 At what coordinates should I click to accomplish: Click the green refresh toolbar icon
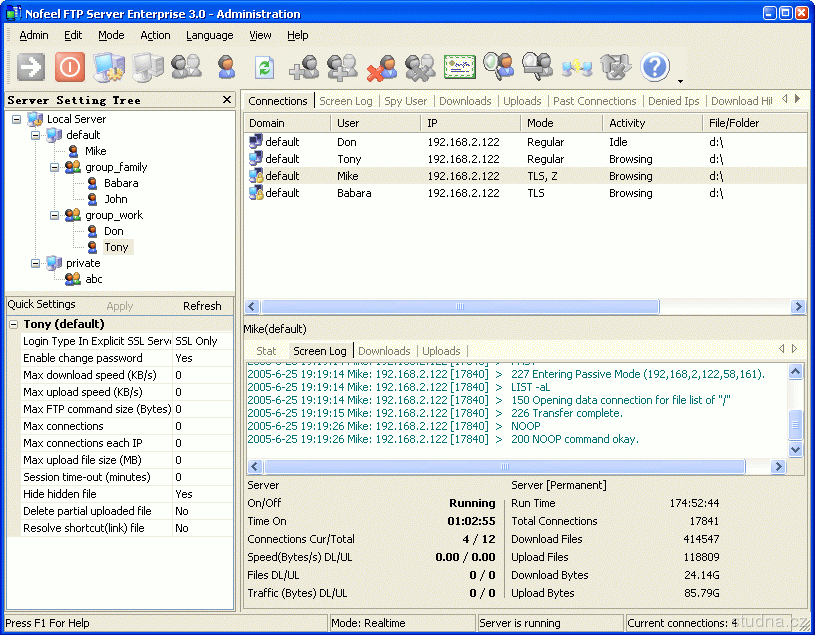264,67
